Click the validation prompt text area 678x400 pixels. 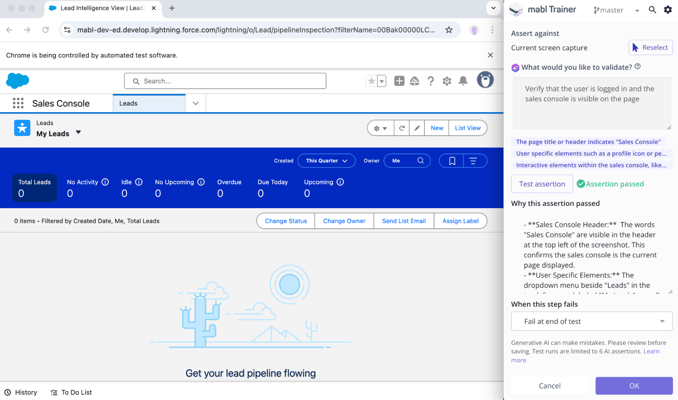pyautogui.click(x=592, y=104)
